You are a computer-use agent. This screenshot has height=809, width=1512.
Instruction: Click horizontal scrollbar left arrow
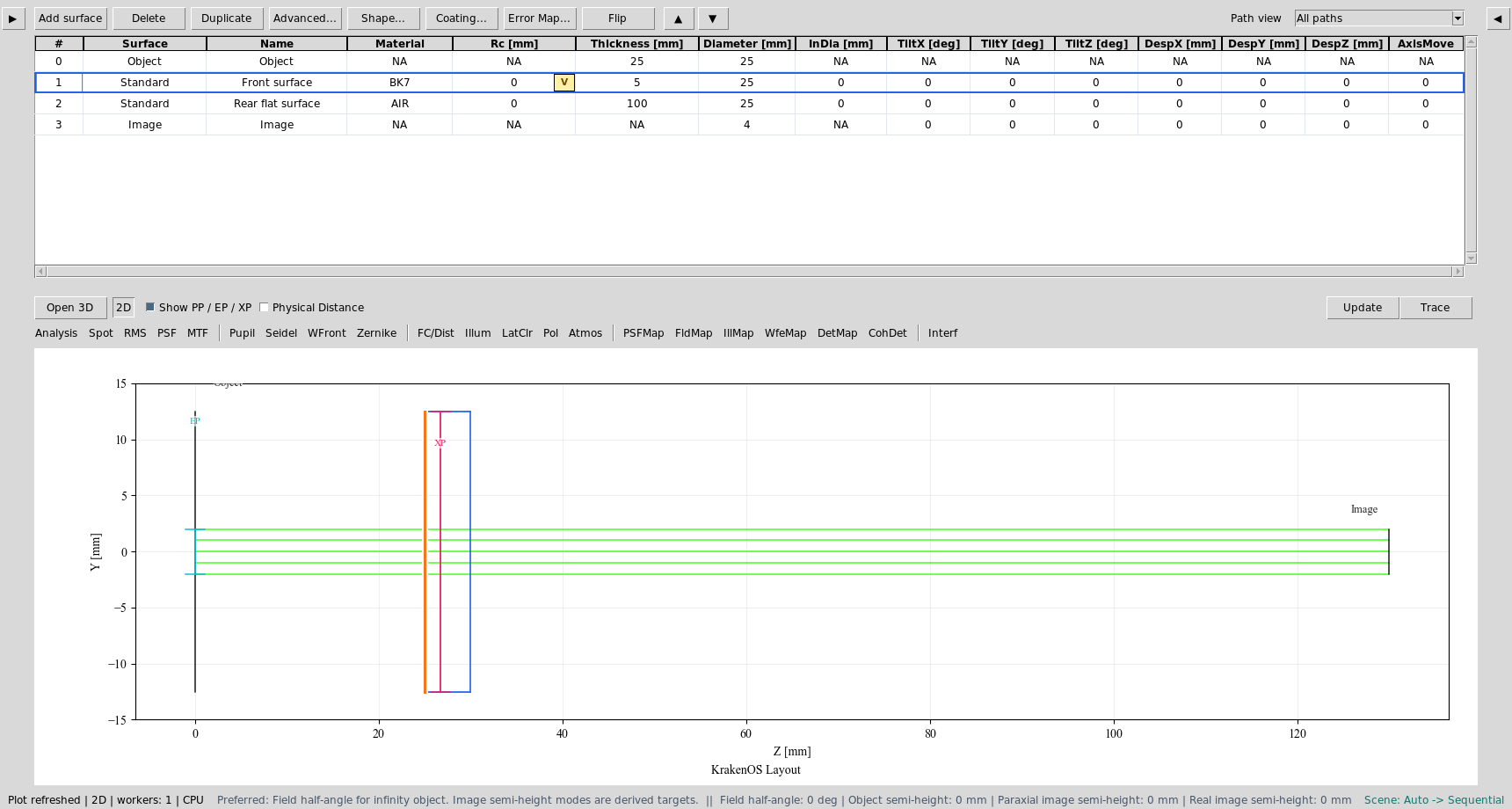(x=40, y=271)
